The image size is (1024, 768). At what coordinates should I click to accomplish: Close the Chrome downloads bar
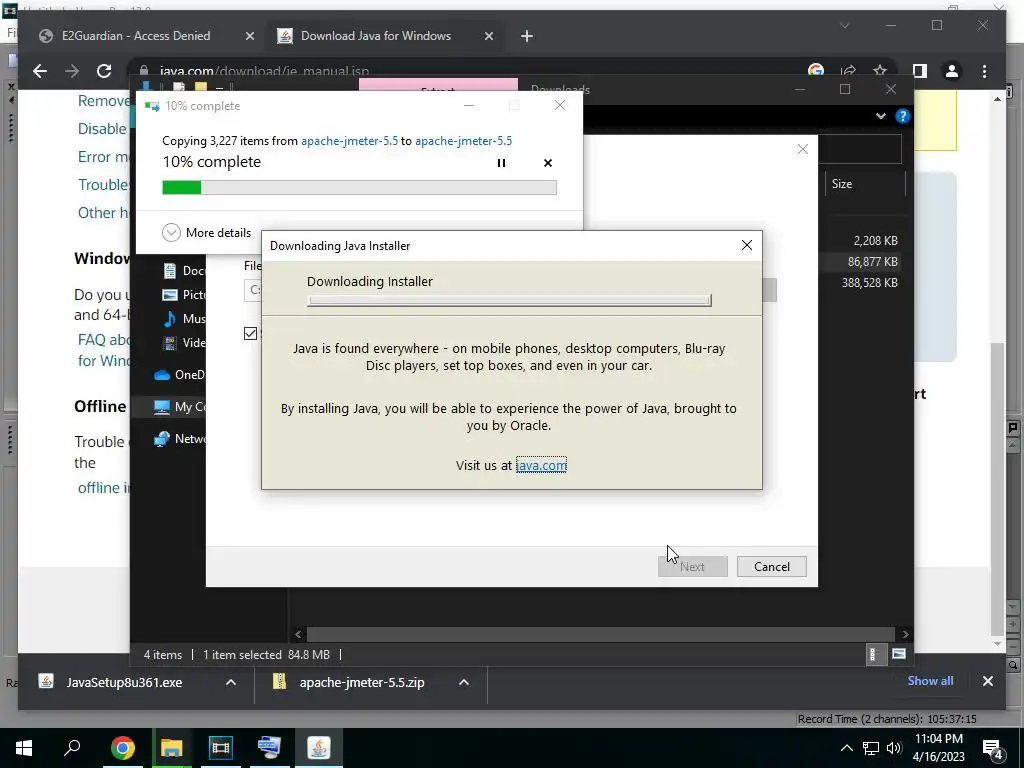pos(988,681)
